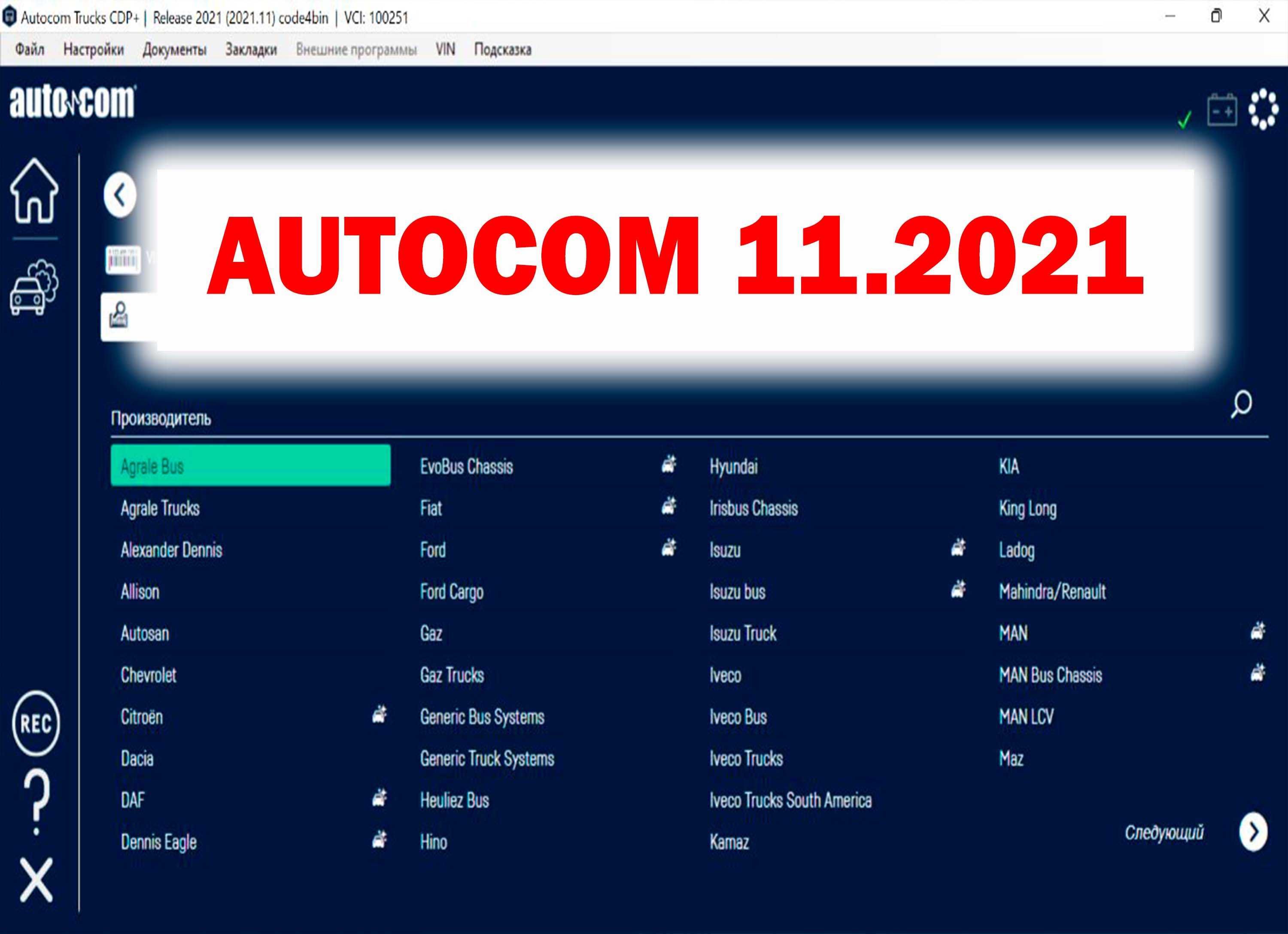Image resolution: width=1288 pixels, height=934 pixels.
Task: Select Dacia manufacturer
Action: click(137, 758)
